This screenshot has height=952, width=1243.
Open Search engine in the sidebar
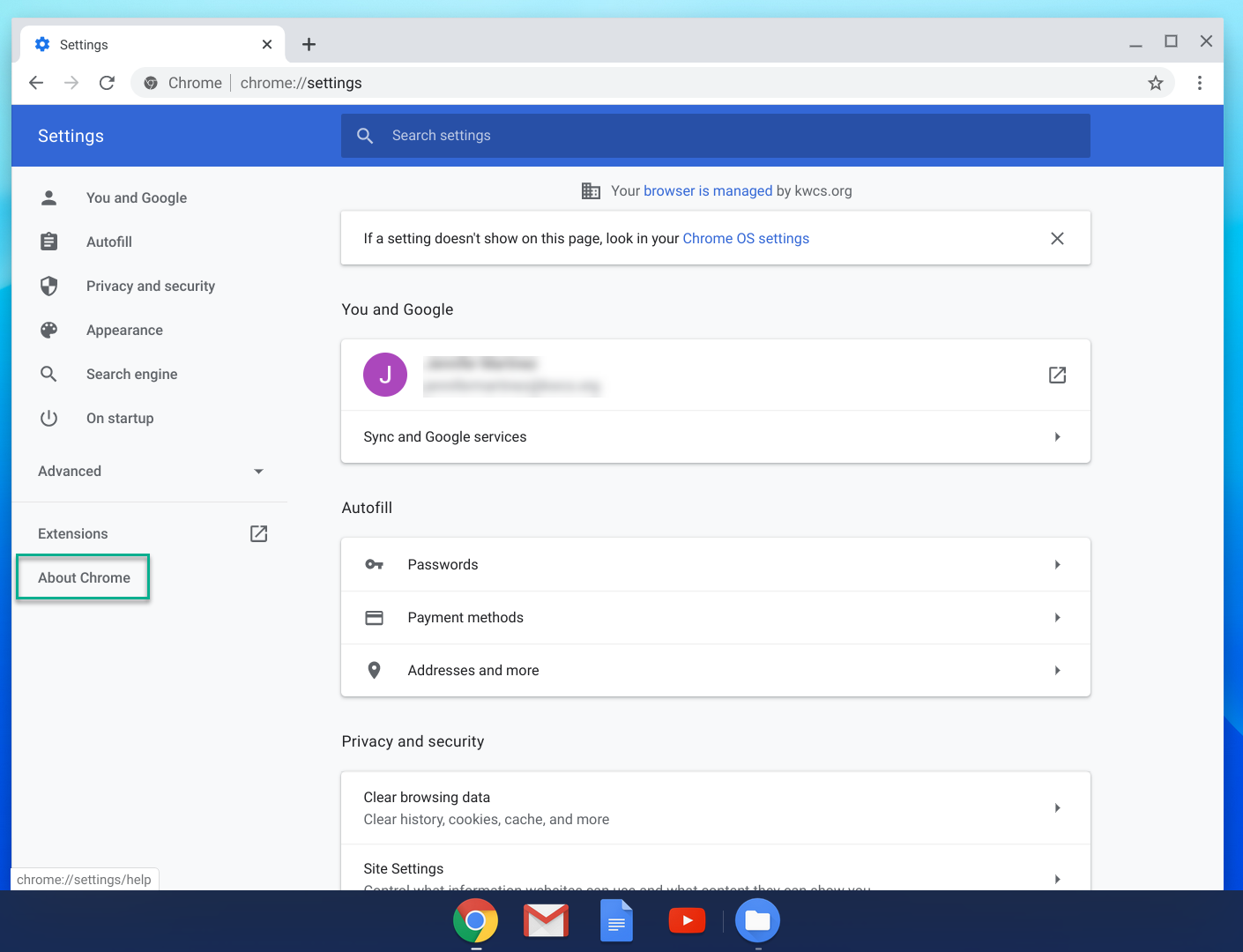click(131, 374)
